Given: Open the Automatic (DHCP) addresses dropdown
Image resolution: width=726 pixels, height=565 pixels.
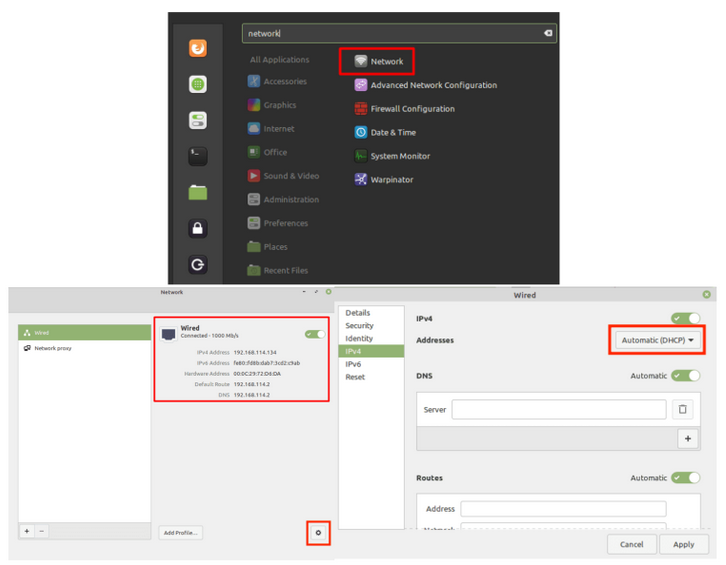Looking at the screenshot, I should point(657,340).
